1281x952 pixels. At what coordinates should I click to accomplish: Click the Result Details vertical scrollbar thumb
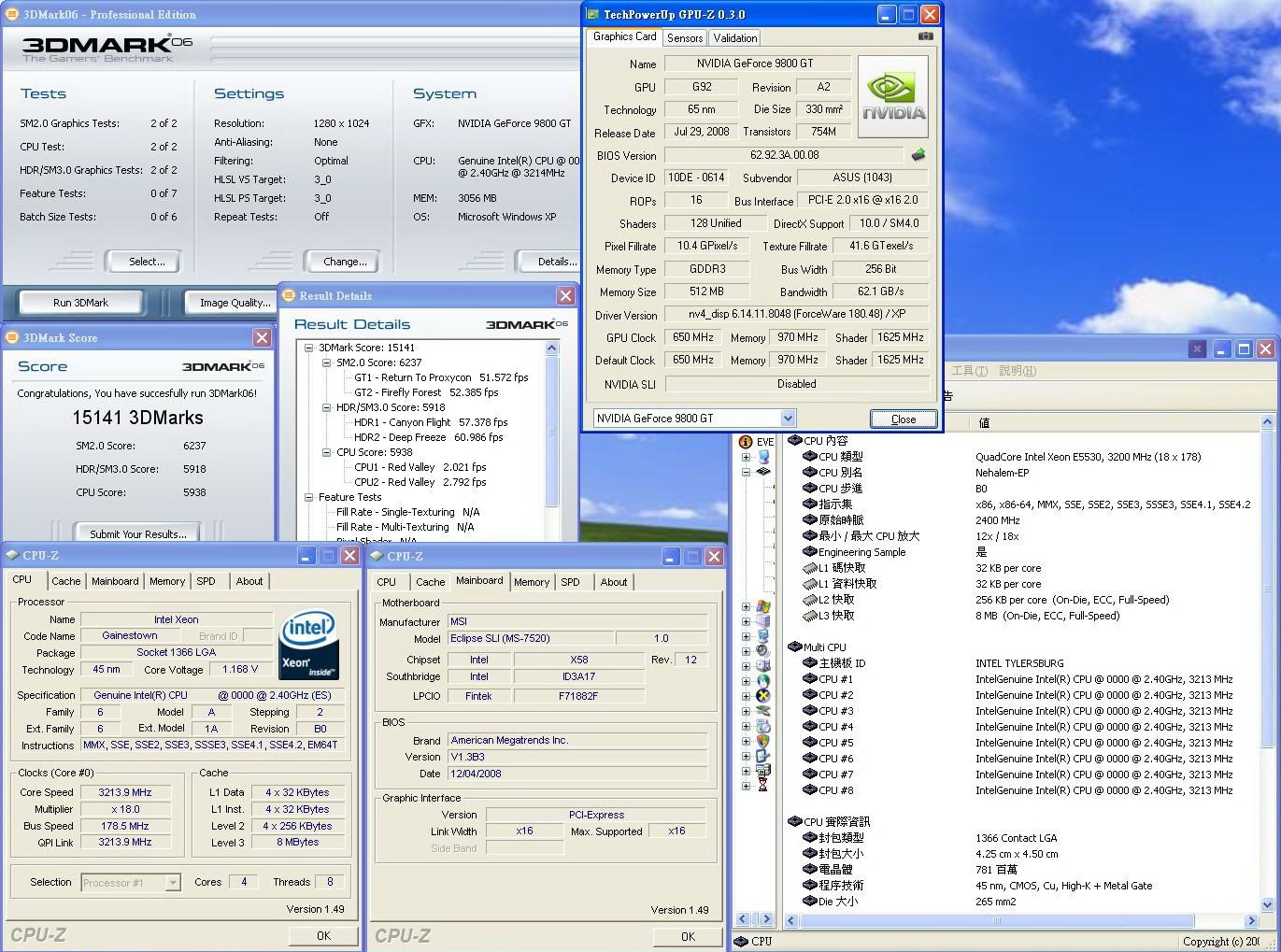pos(551,432)
